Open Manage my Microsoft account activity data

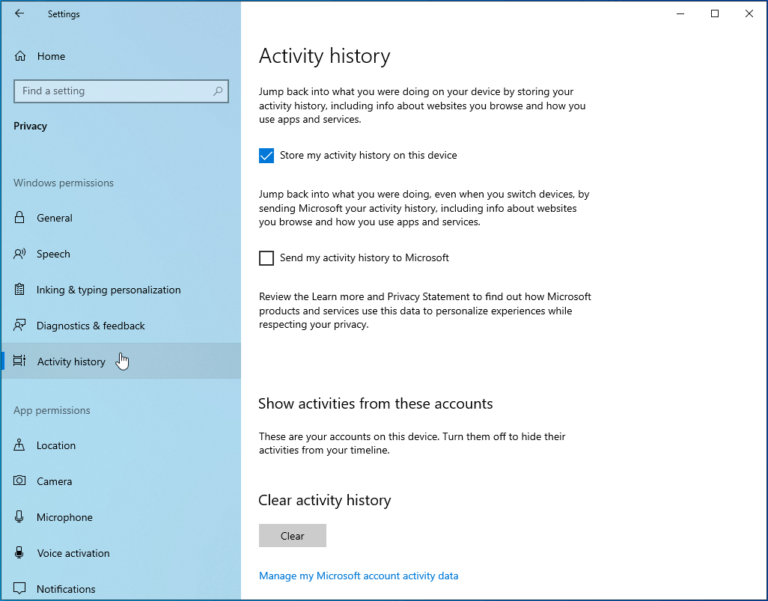(x=359, y=576)
